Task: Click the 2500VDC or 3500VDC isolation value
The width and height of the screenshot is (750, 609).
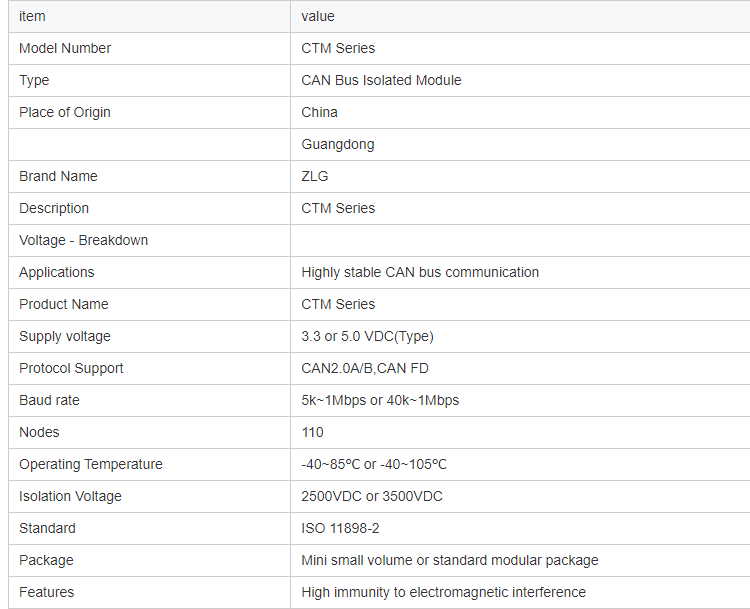Action: click(372, 496)
